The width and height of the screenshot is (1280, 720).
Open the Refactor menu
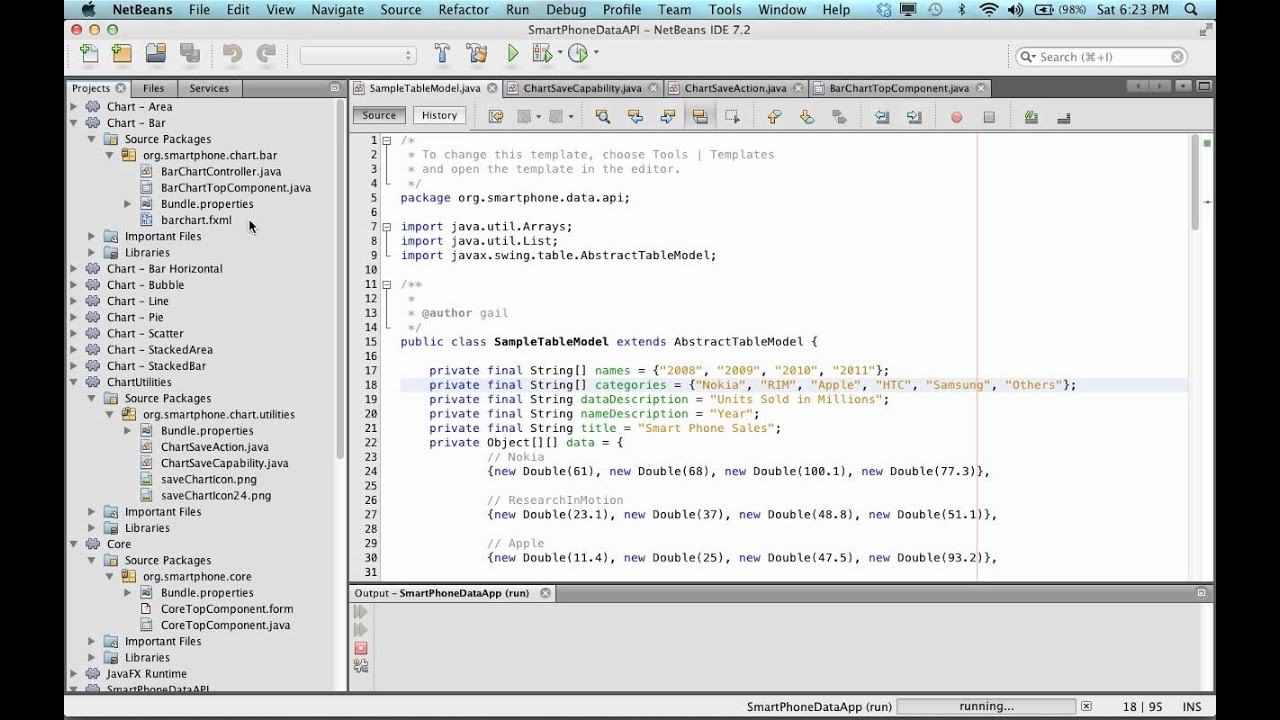point(464,10)
